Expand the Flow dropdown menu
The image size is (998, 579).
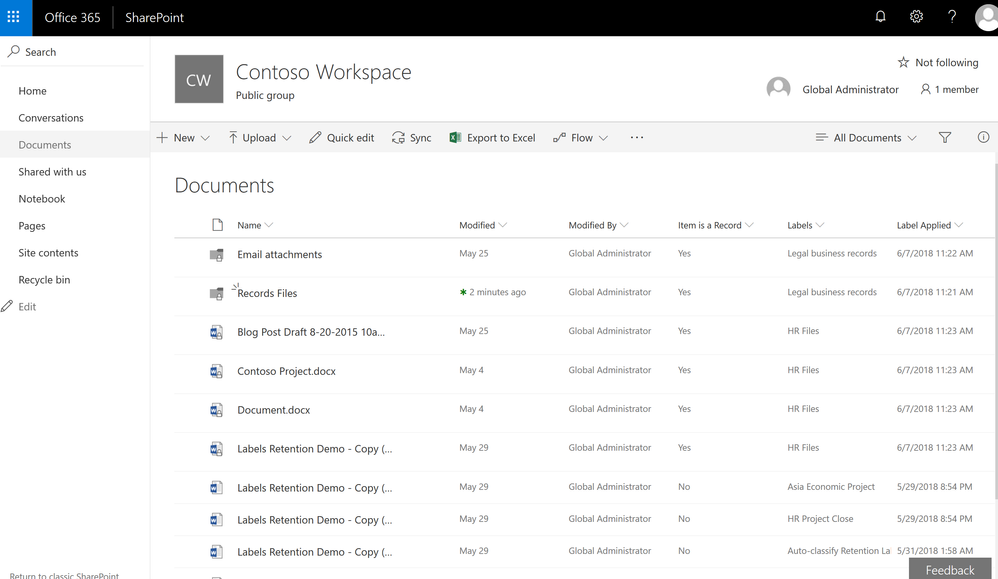[x=581, y=138]
